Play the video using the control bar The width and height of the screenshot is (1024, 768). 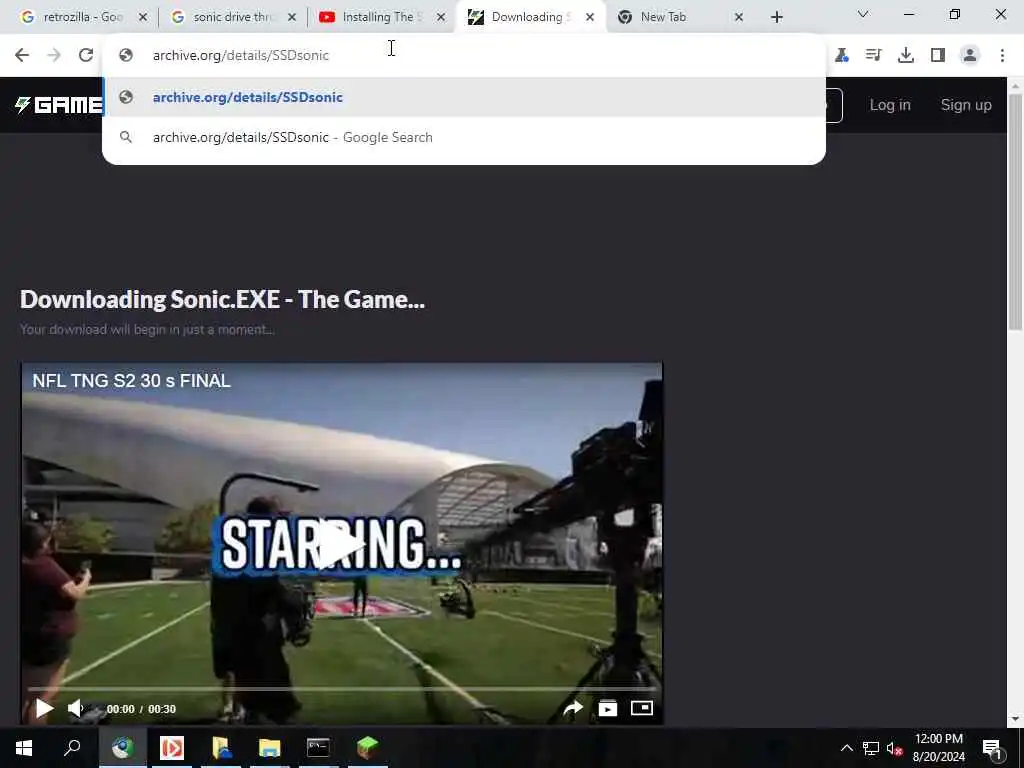[x=44, y=709]
